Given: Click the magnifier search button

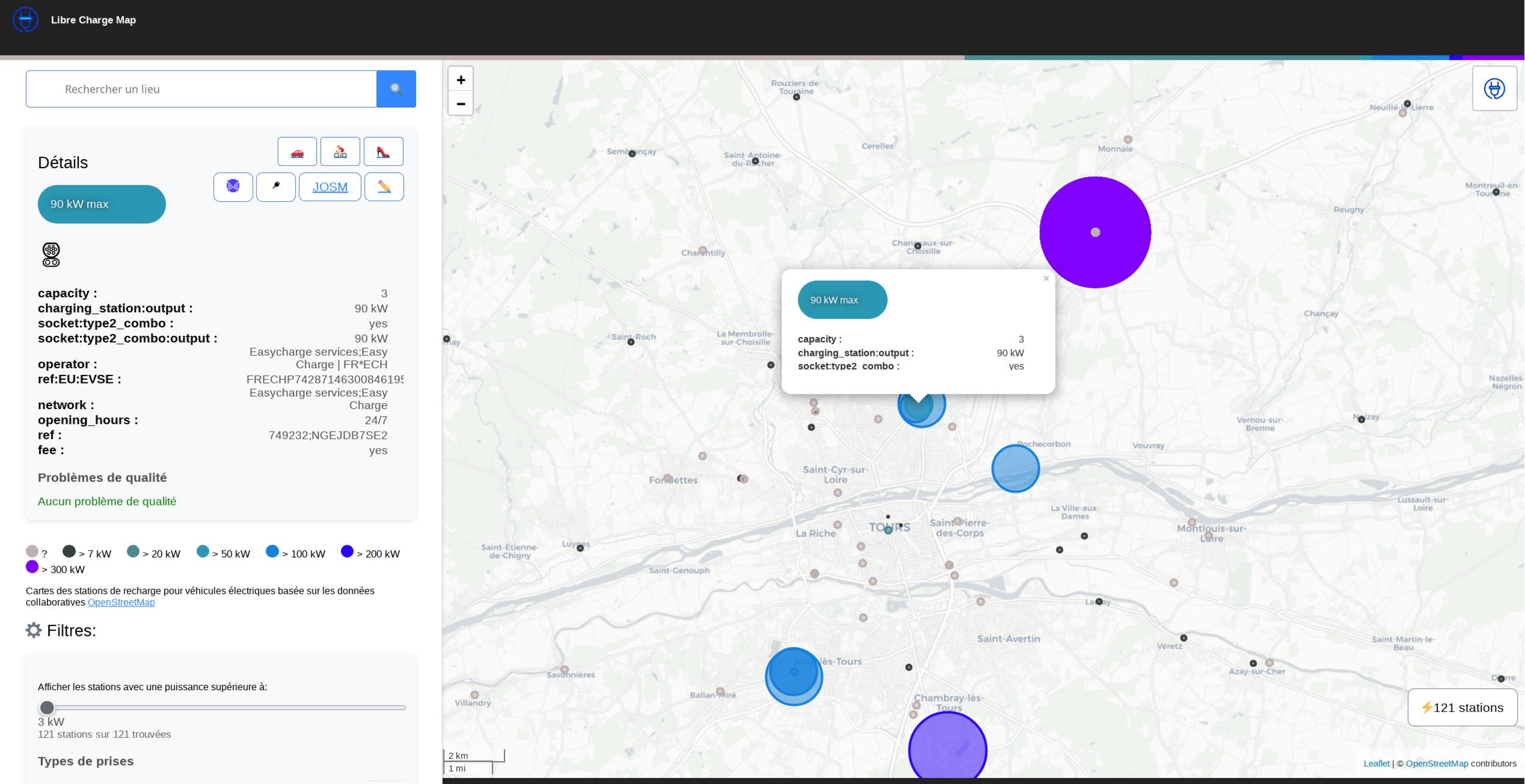Looking at the screenshot, I should 396,89.
